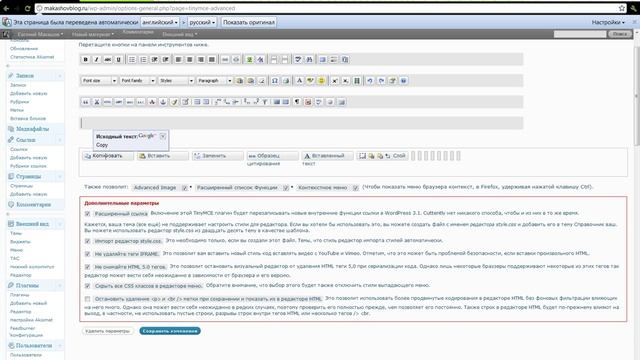Click the browser reload button

(x=27, y=8)
